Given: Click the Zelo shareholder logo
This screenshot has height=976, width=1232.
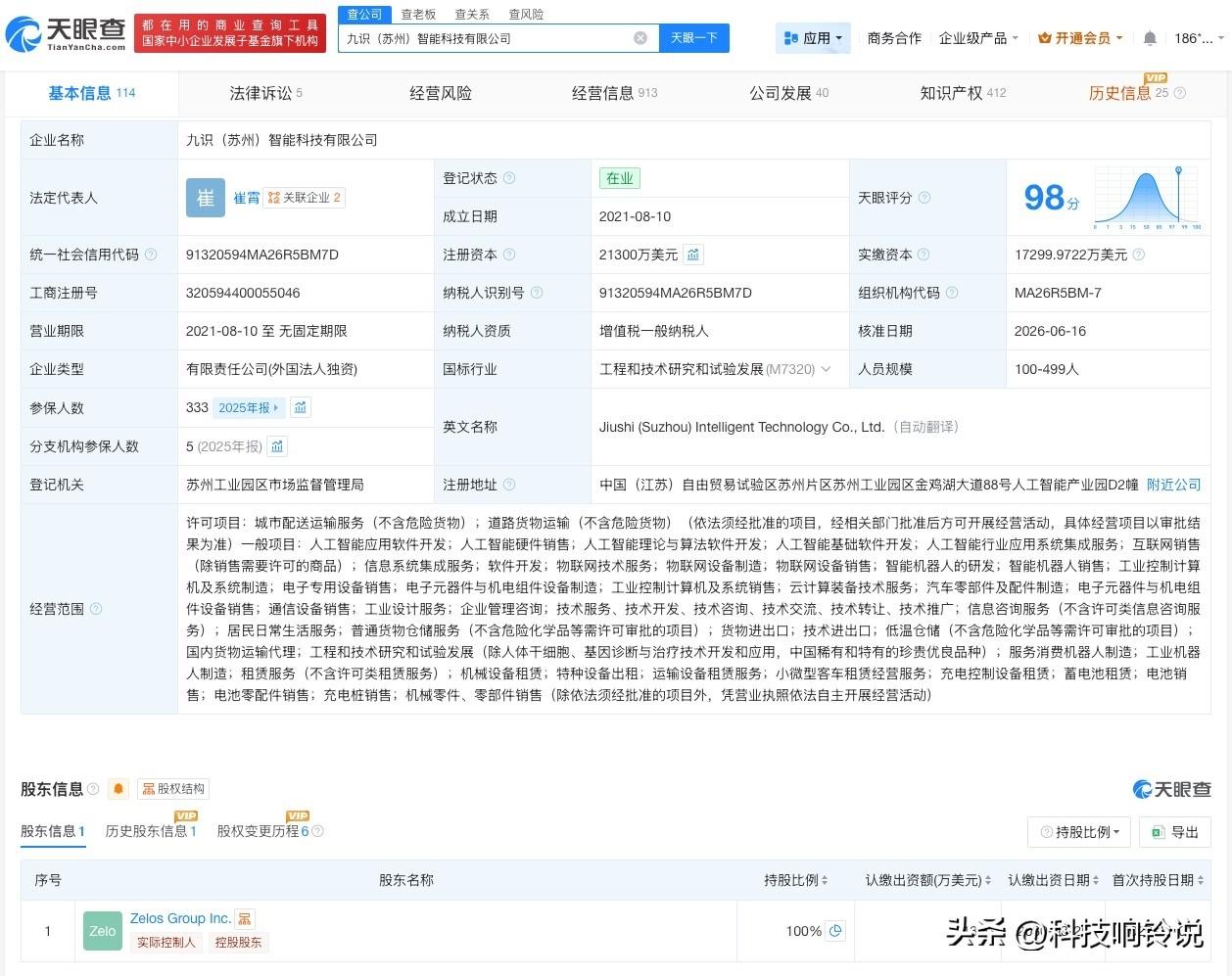Looking at the screenshot, I should tap(103, 931).
